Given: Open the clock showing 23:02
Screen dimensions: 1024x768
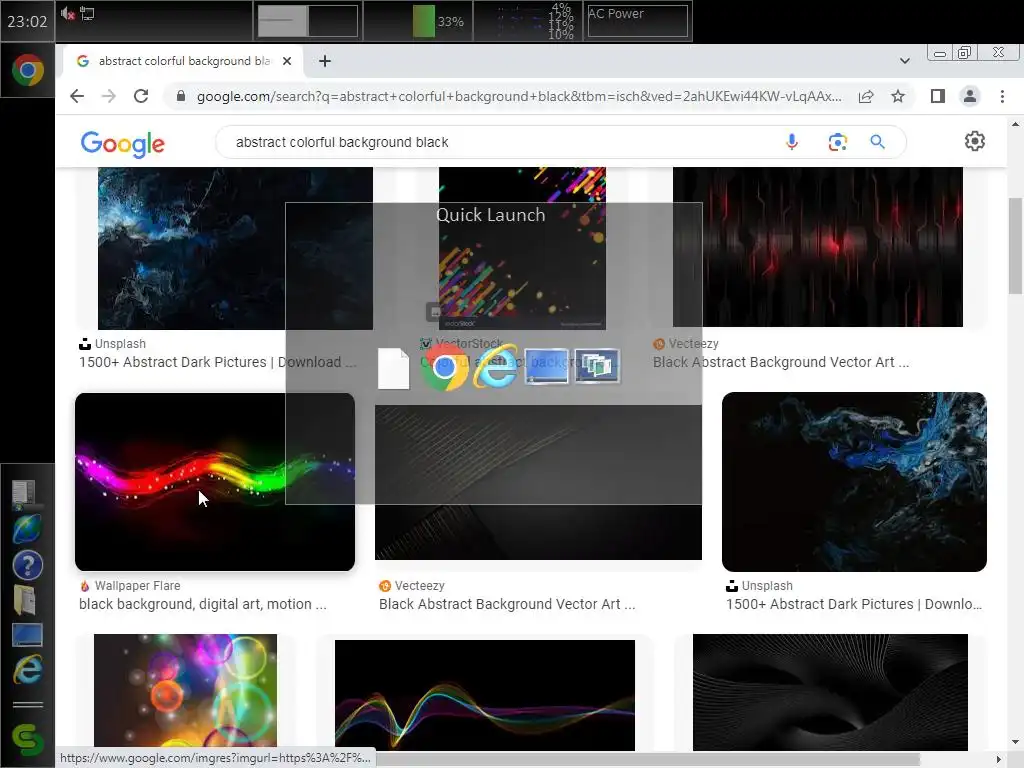Looking at the screenshot, I should coord(27,22).
